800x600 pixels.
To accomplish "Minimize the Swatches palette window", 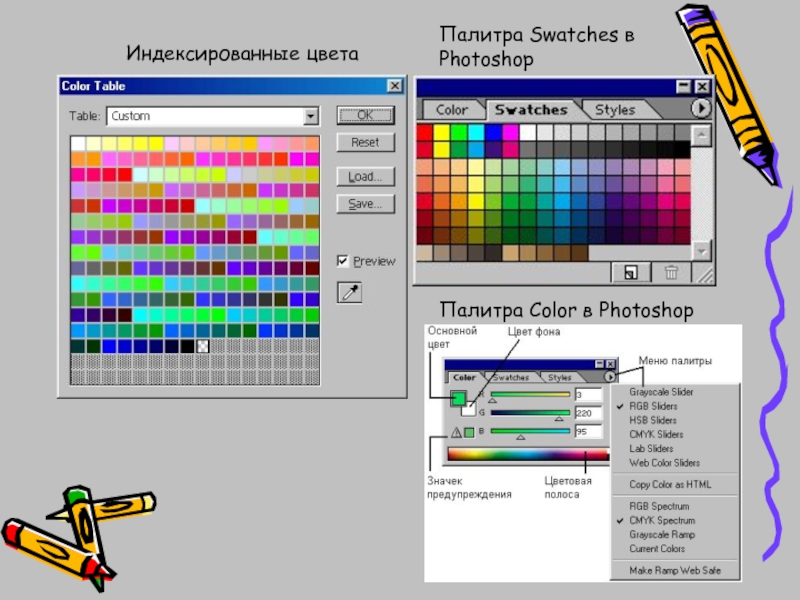I will [x=684, y=87].
